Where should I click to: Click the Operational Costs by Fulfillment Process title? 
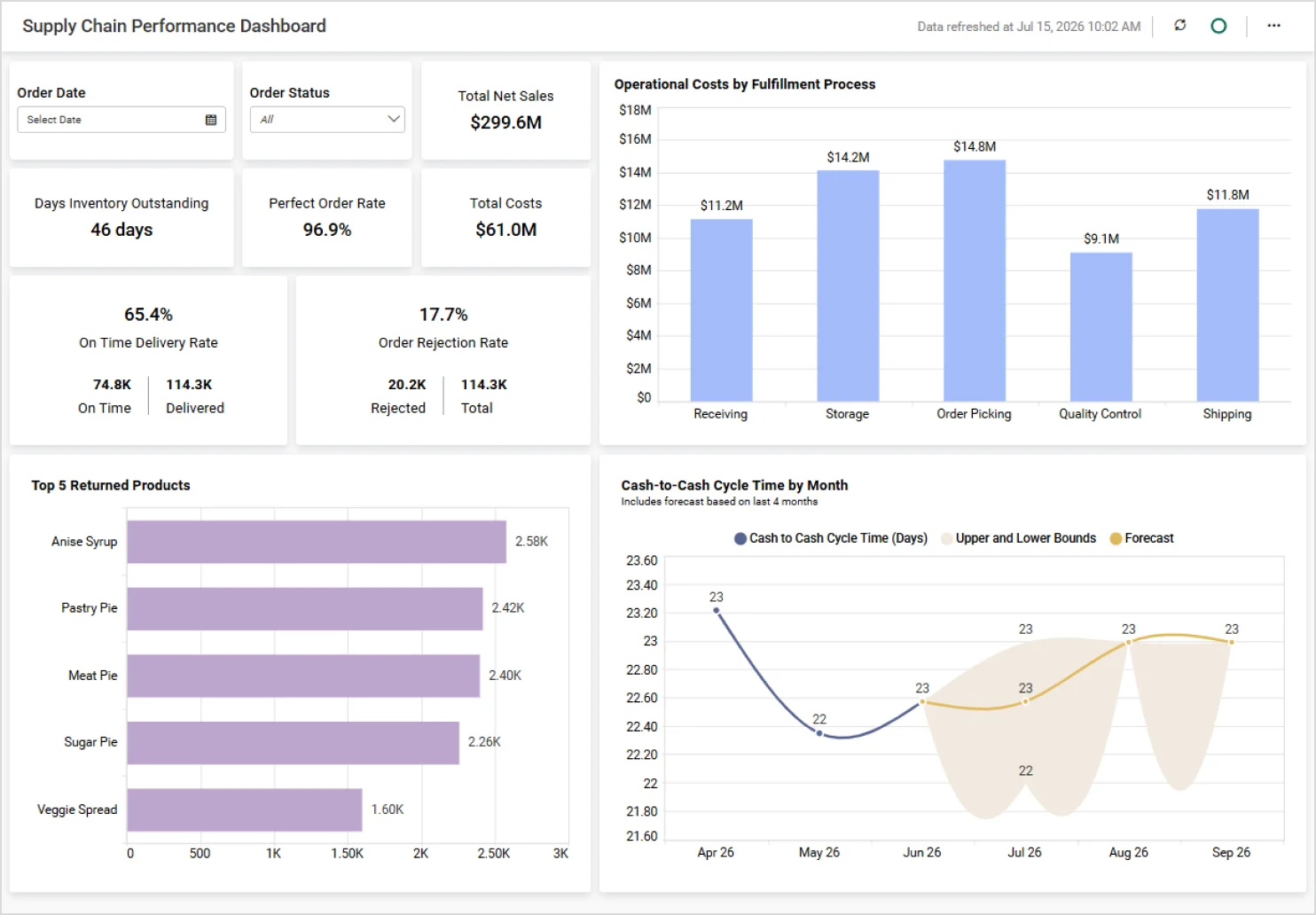point(744,84)
